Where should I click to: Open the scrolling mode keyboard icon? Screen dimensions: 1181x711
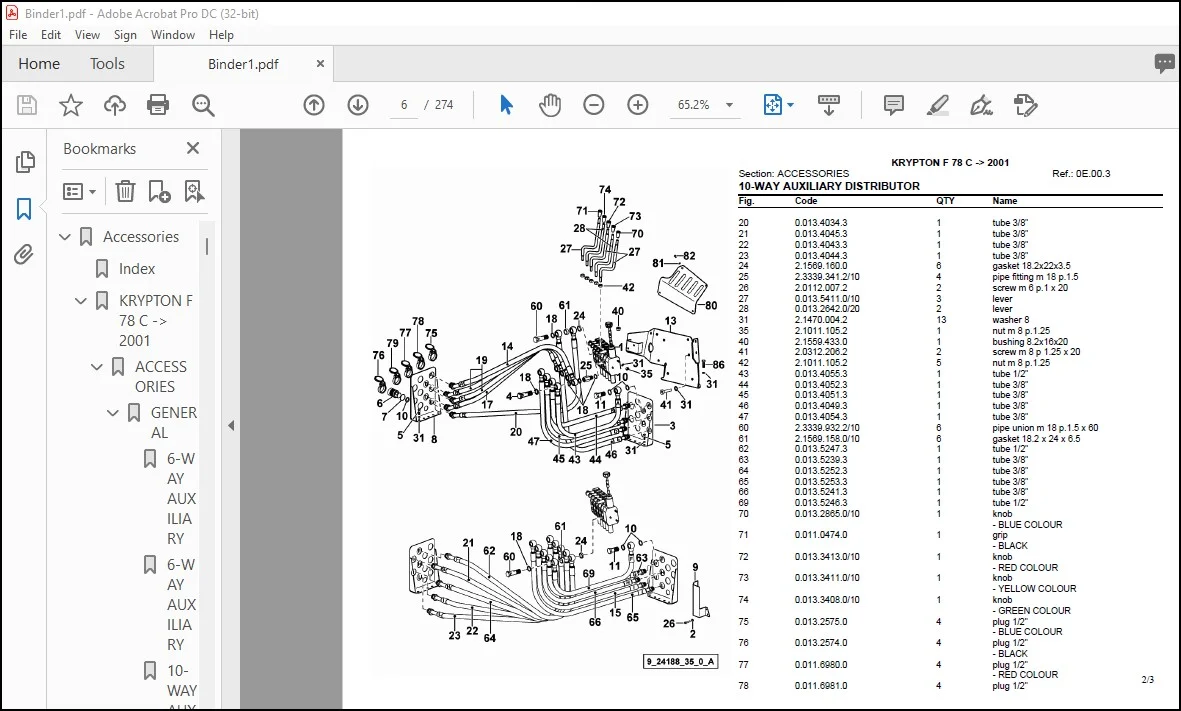[829, 105]
